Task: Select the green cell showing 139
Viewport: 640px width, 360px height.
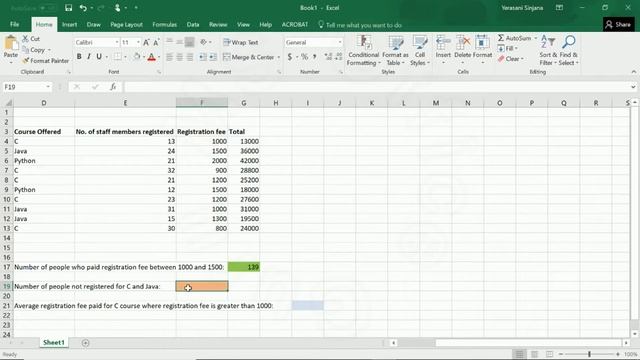Action: 244,267
